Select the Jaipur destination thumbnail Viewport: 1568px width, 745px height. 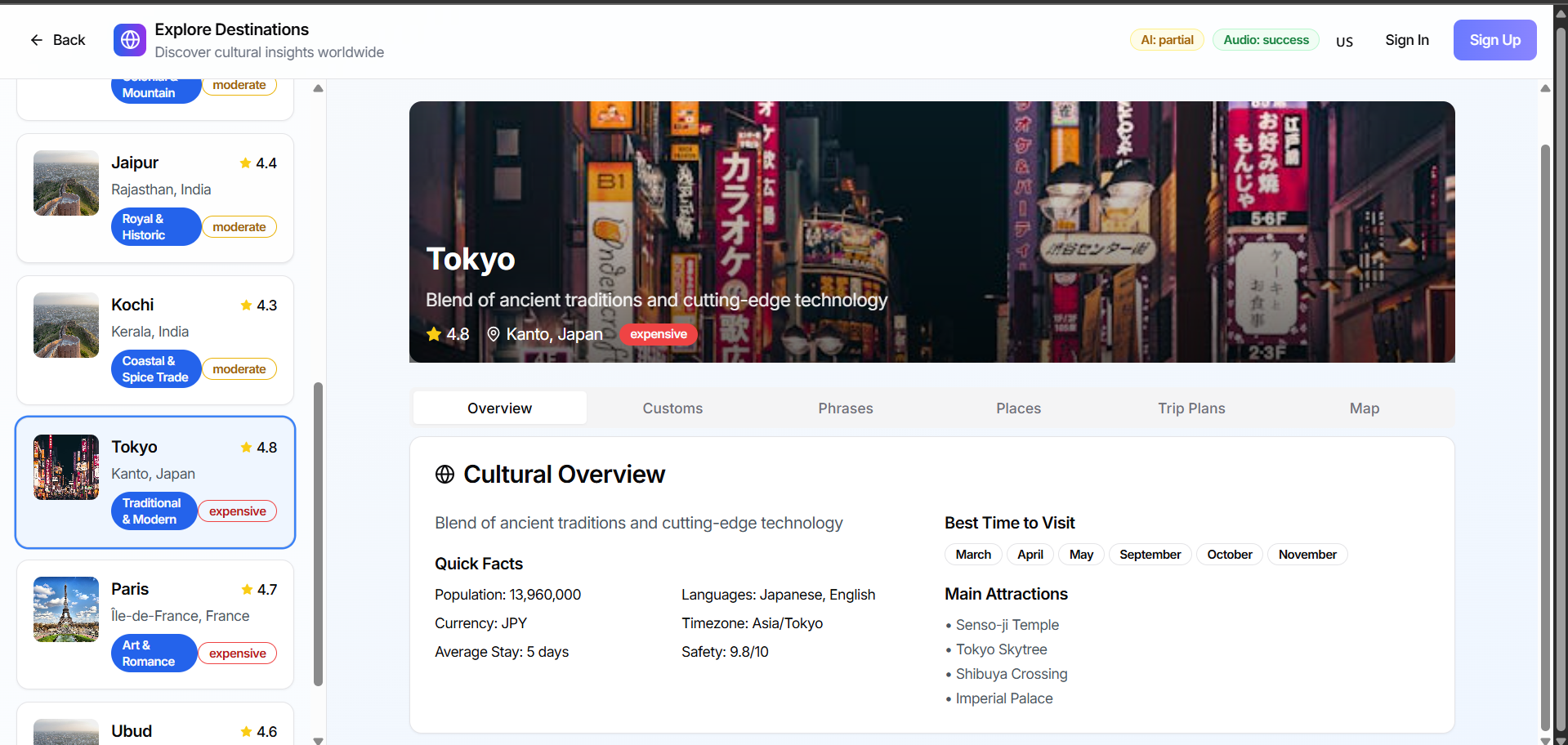[x=66, y=183]
